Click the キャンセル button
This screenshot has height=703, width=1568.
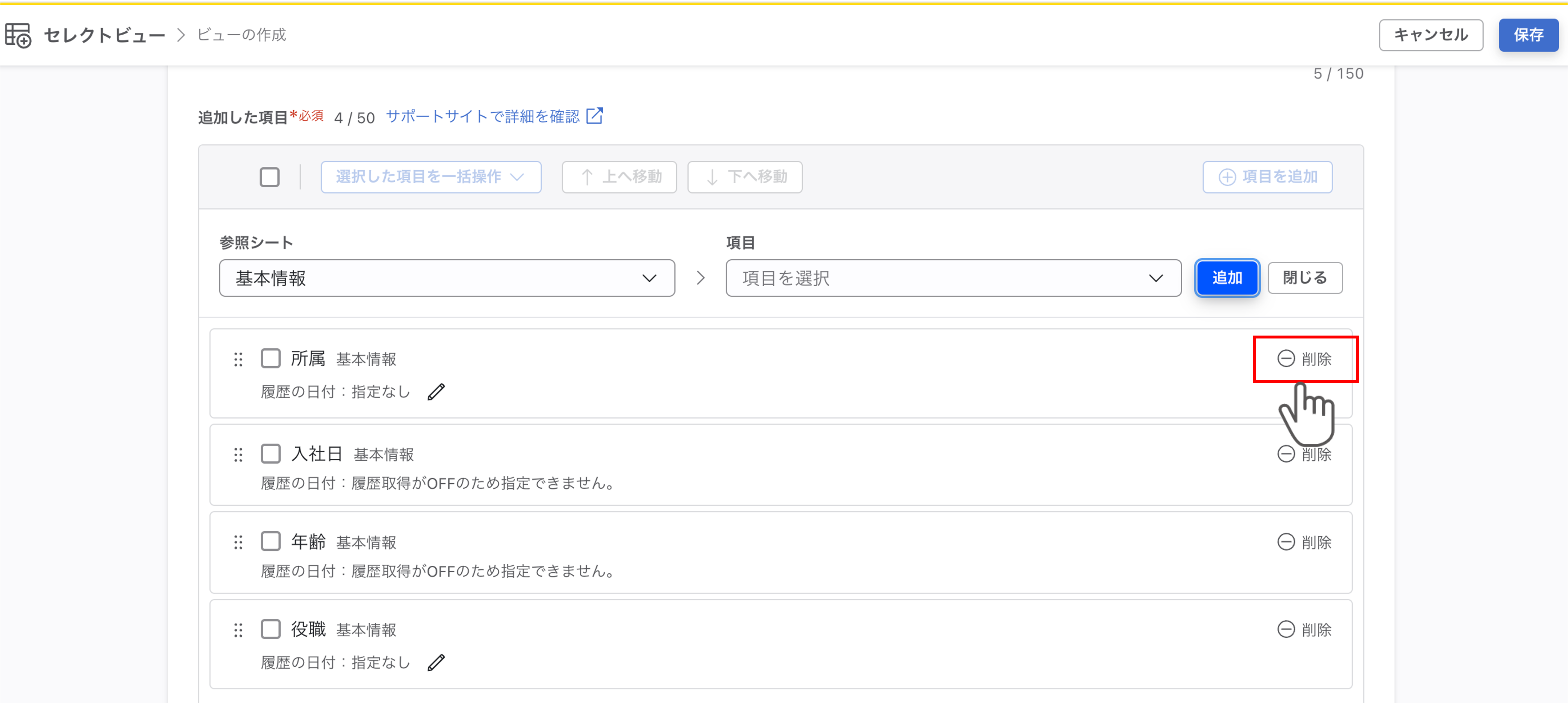click(x=1431, y=35)
